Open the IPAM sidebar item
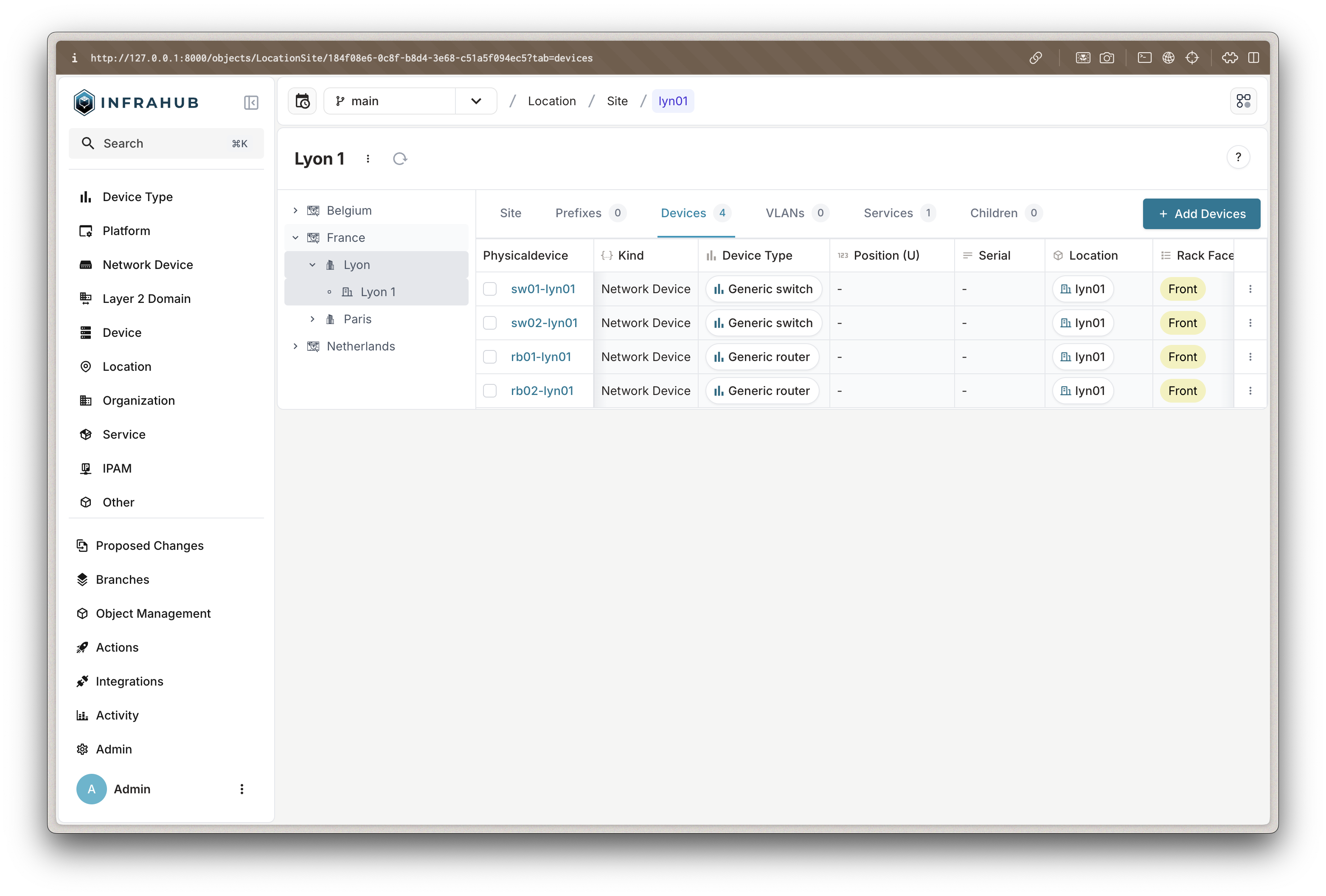 pyautogui.click(x=117, y=468)
